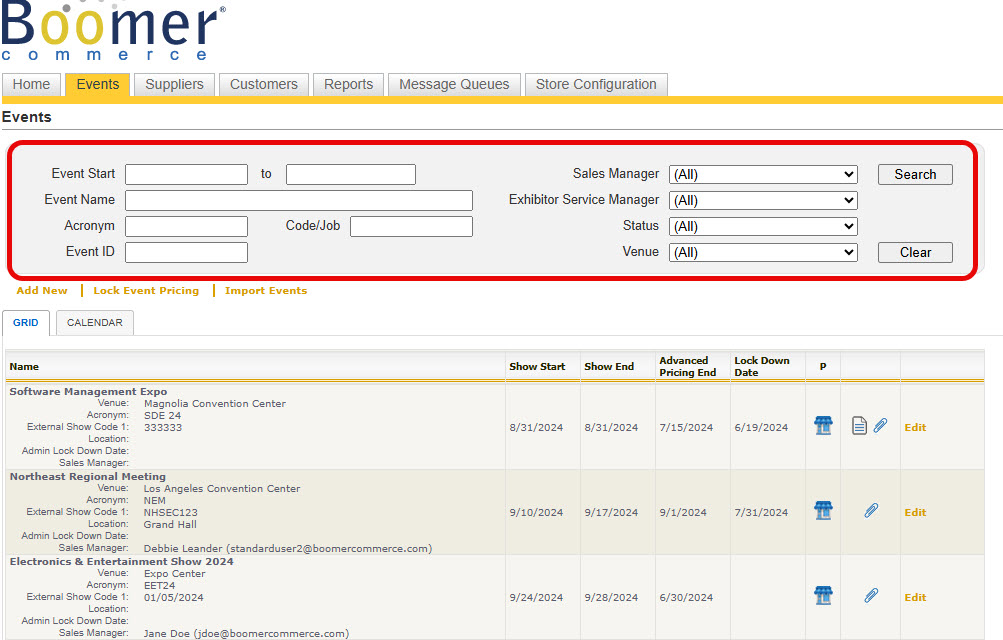1003x640 pixels.
Task: Open the Message Queues section
Action: (x=453, y=84)
